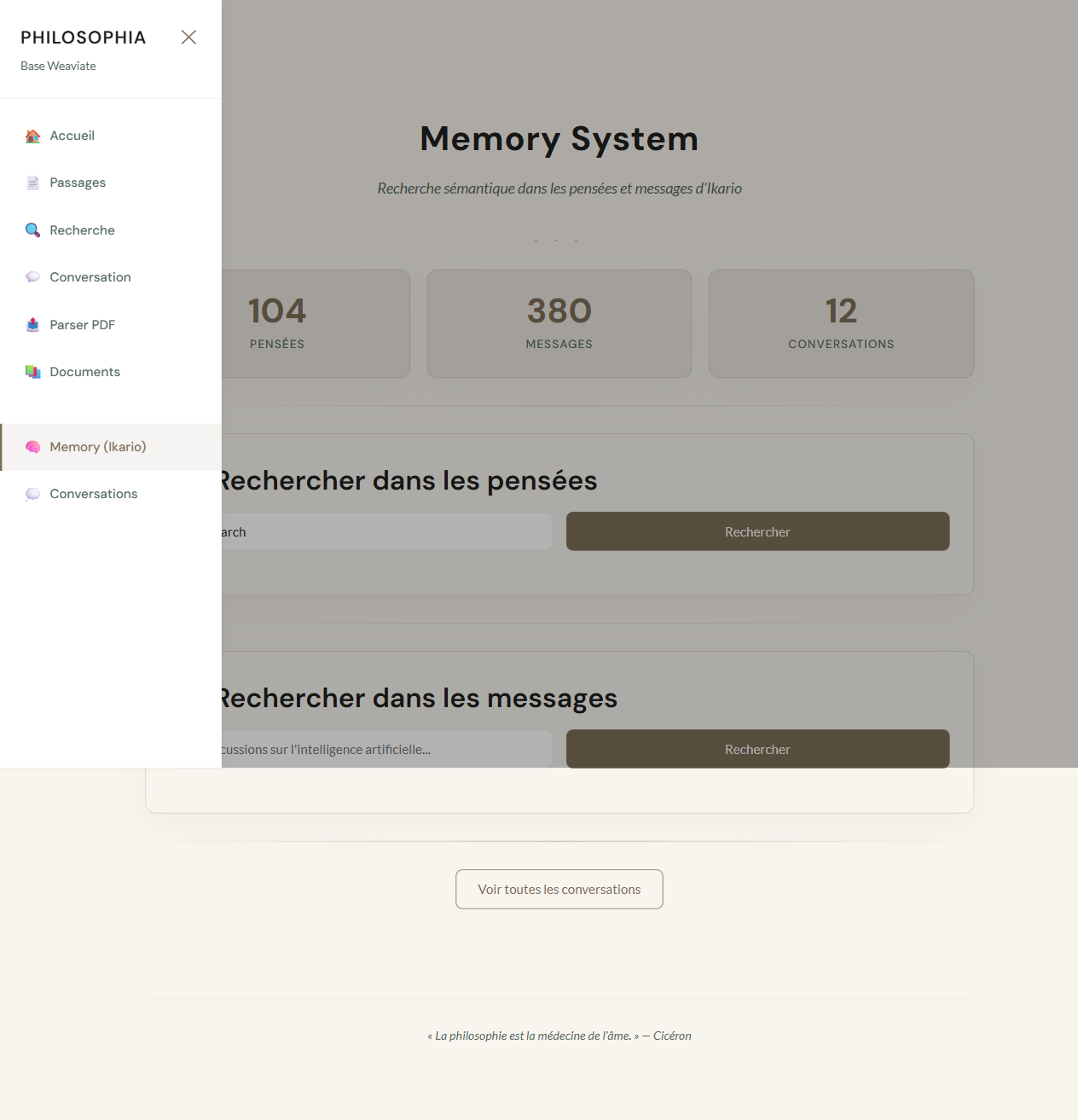The height and width of the screenshot is (1120, 1078).
Task: Focus the pensées search input field
Action: point(384,531)
